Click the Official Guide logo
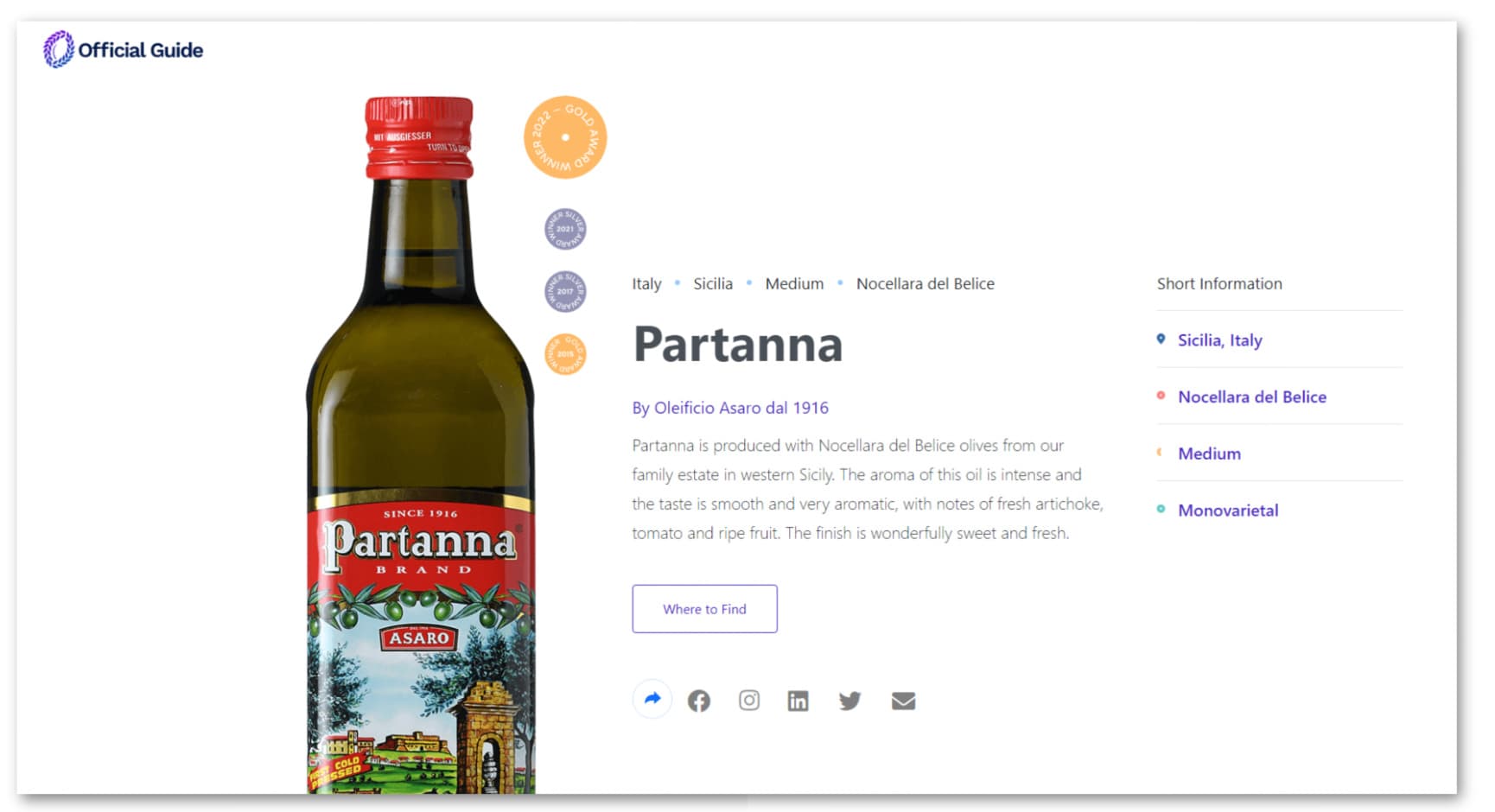1495x812 pixels. pyautogui.click(x=124, y=50)
